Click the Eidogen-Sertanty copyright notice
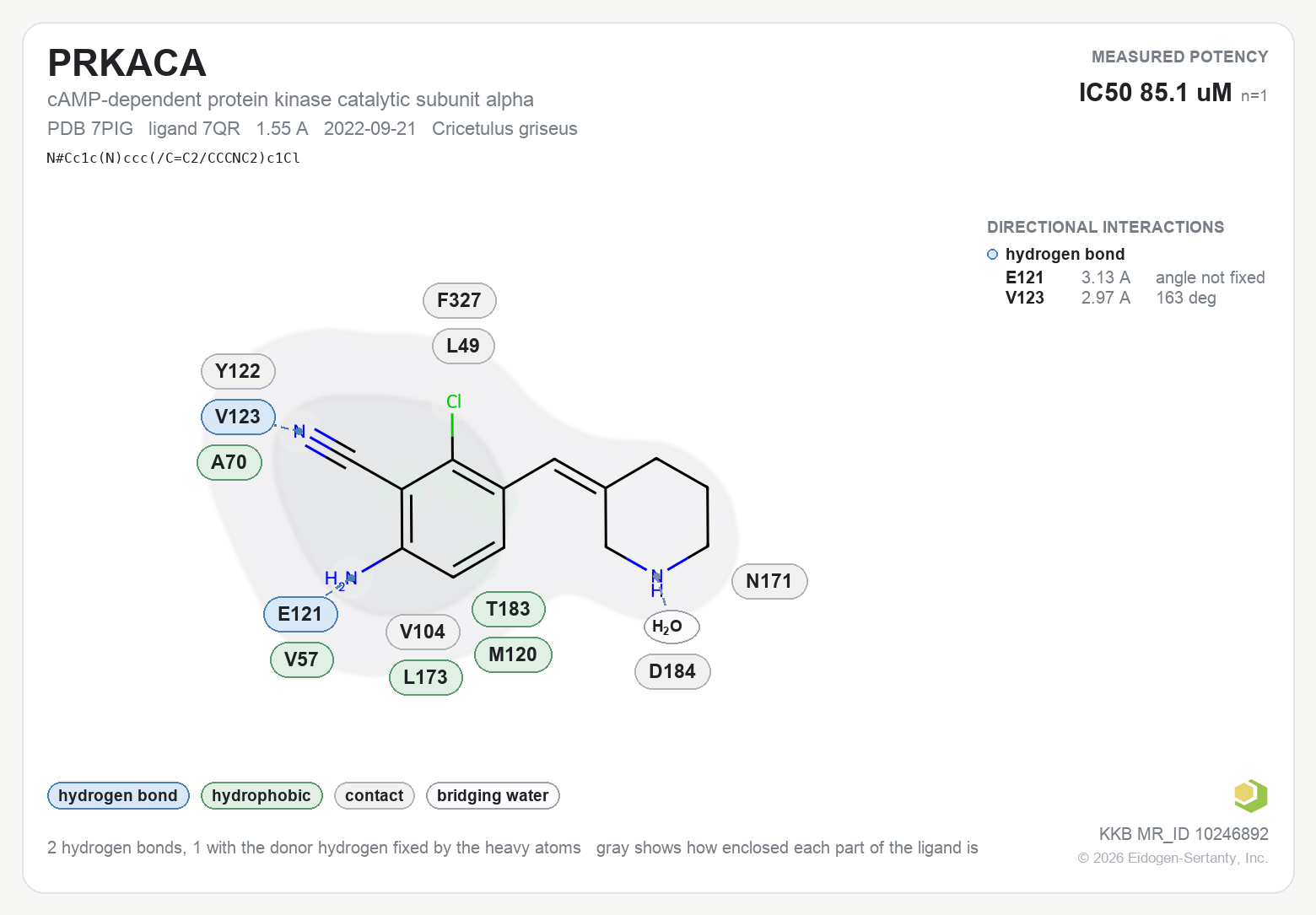The image size is (1316, 915). 1173,858
